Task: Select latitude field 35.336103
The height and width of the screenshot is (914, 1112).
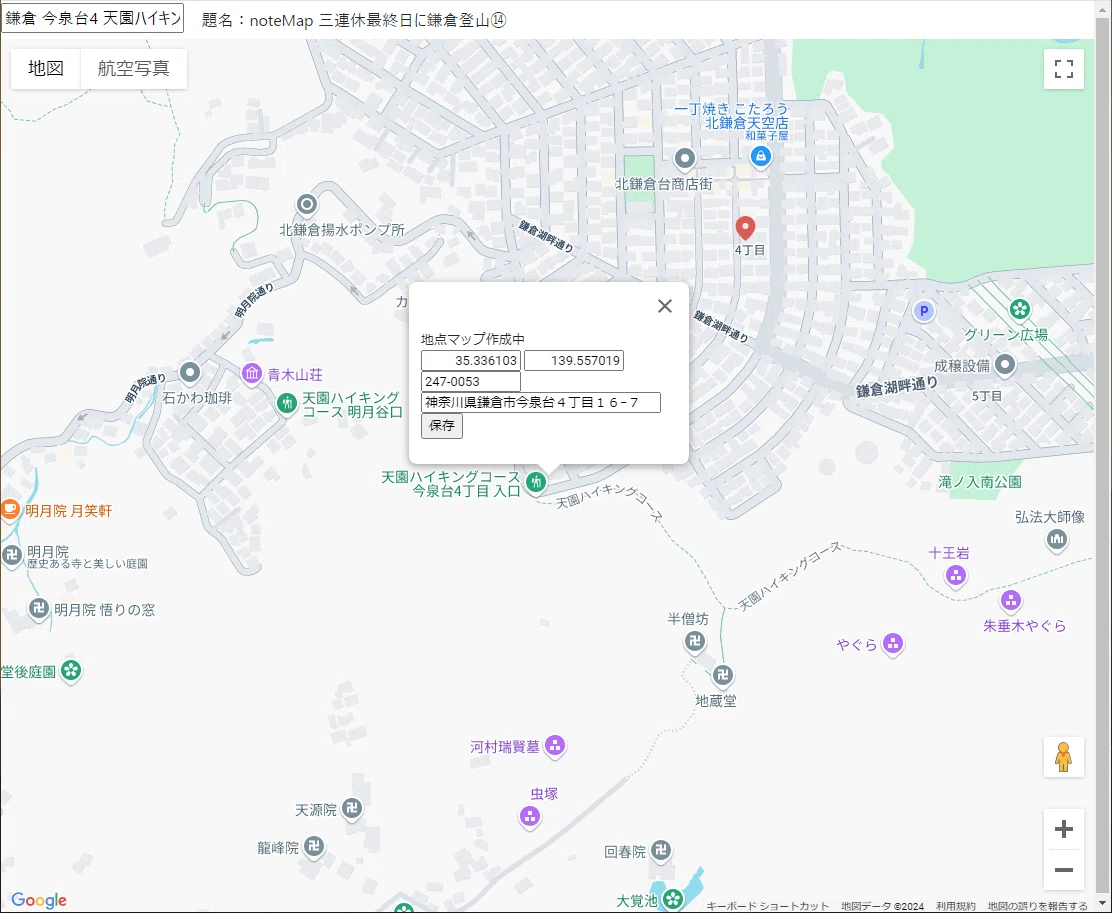Action: click(471, 360)
